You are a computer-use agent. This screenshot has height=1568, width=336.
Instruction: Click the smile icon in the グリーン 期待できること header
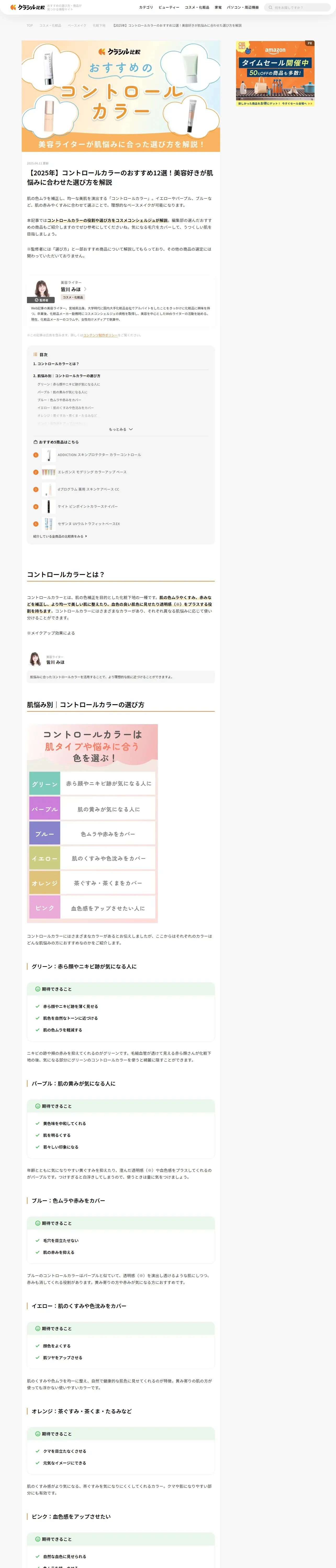click(x=37, y=989)
